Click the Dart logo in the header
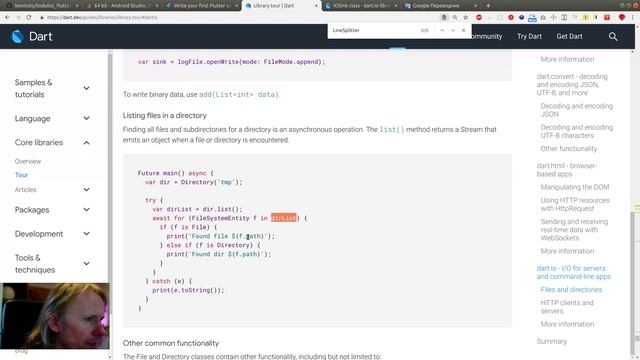 click(x=31, y=36)
